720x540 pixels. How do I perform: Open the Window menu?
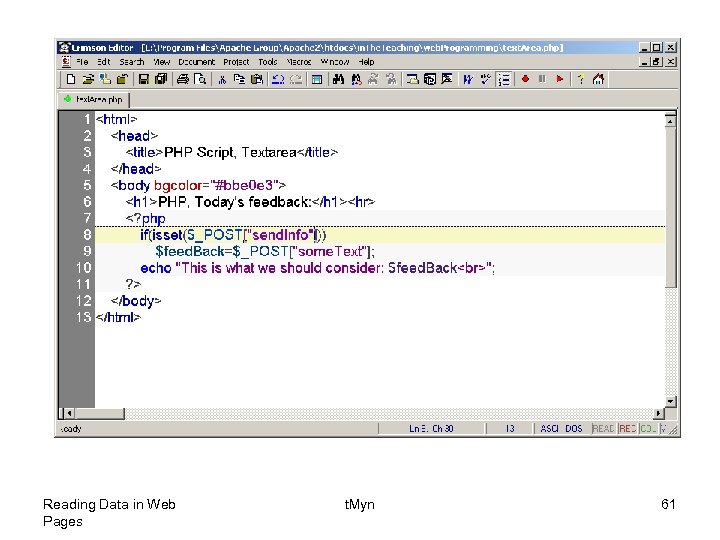335,62
